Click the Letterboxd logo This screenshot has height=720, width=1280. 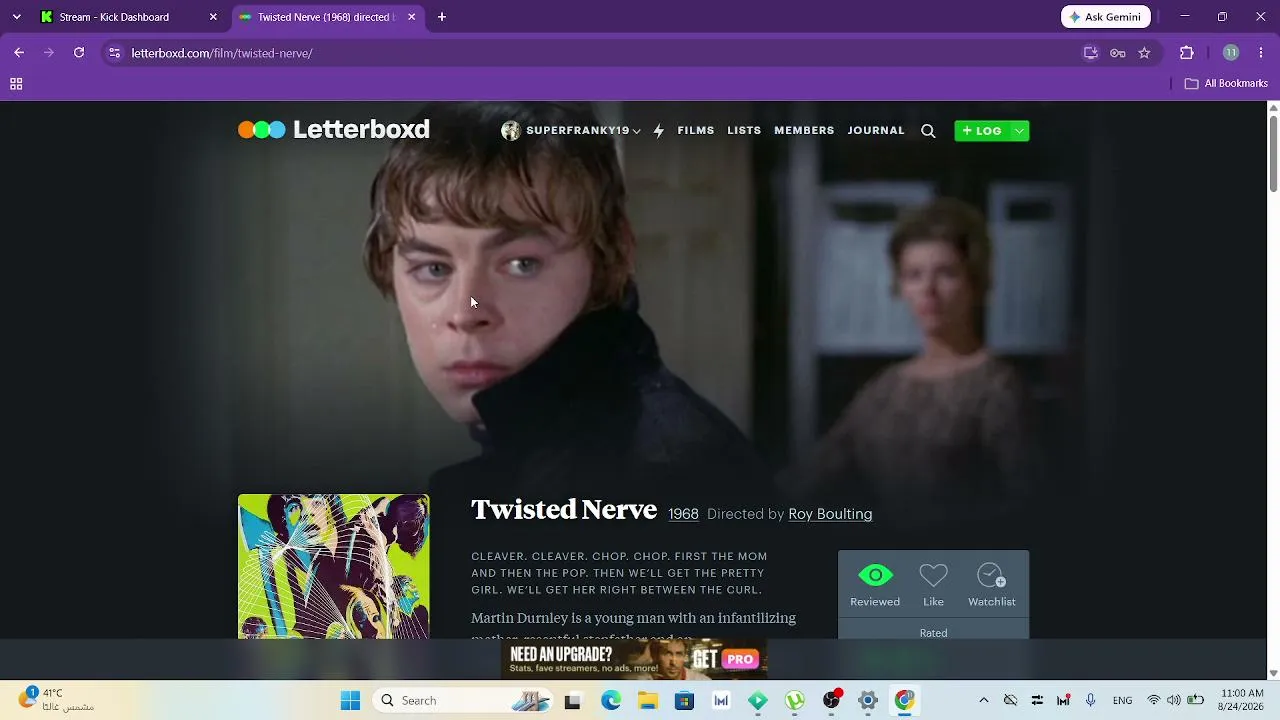pos(334,129)
